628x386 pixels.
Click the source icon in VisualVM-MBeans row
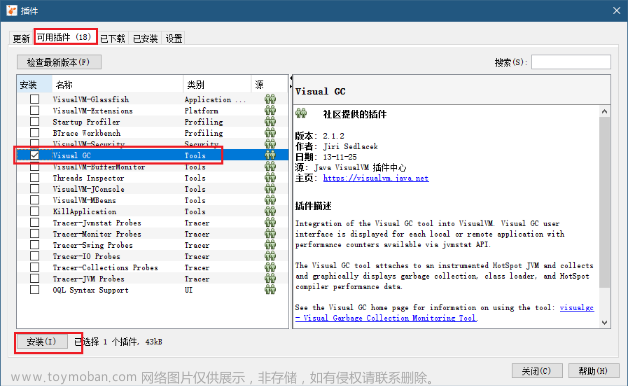[270, 200]
